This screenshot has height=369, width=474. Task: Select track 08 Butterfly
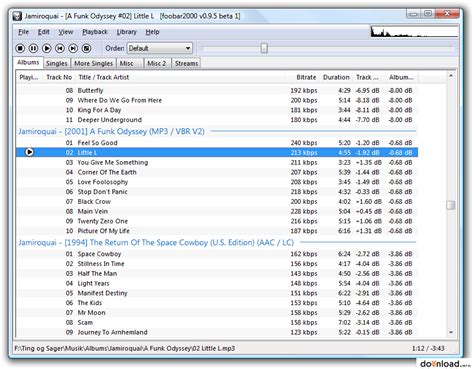click(217, 90)
